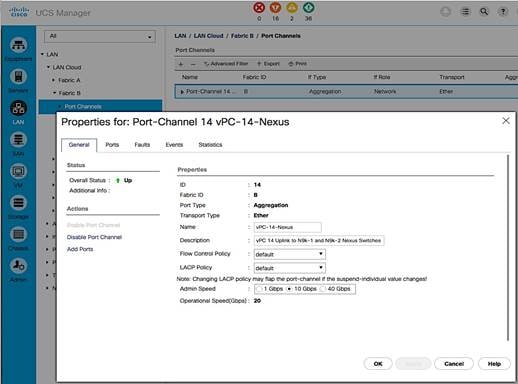Switch to the Statistics tab
The height and width of the screenshot is (384, 518).
[x=210, y=145]
